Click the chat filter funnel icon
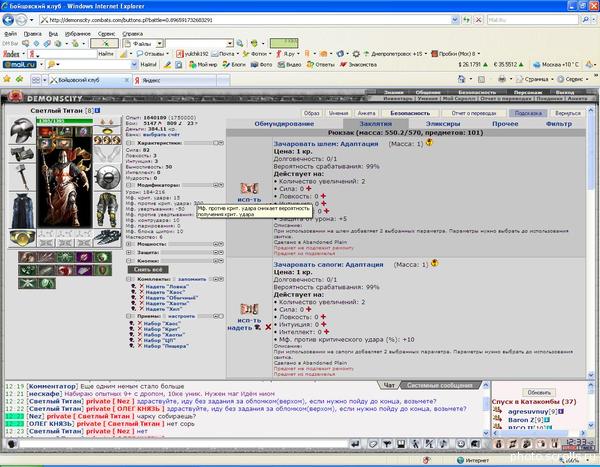 [x=387, y=444]
